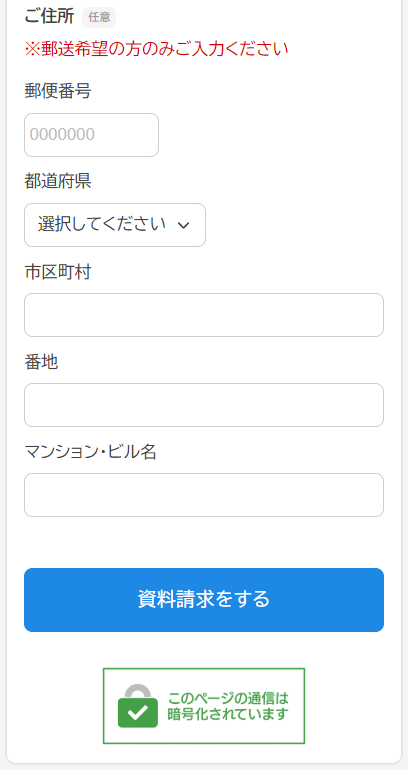Click the マンション・ビル名 text field

204,495
